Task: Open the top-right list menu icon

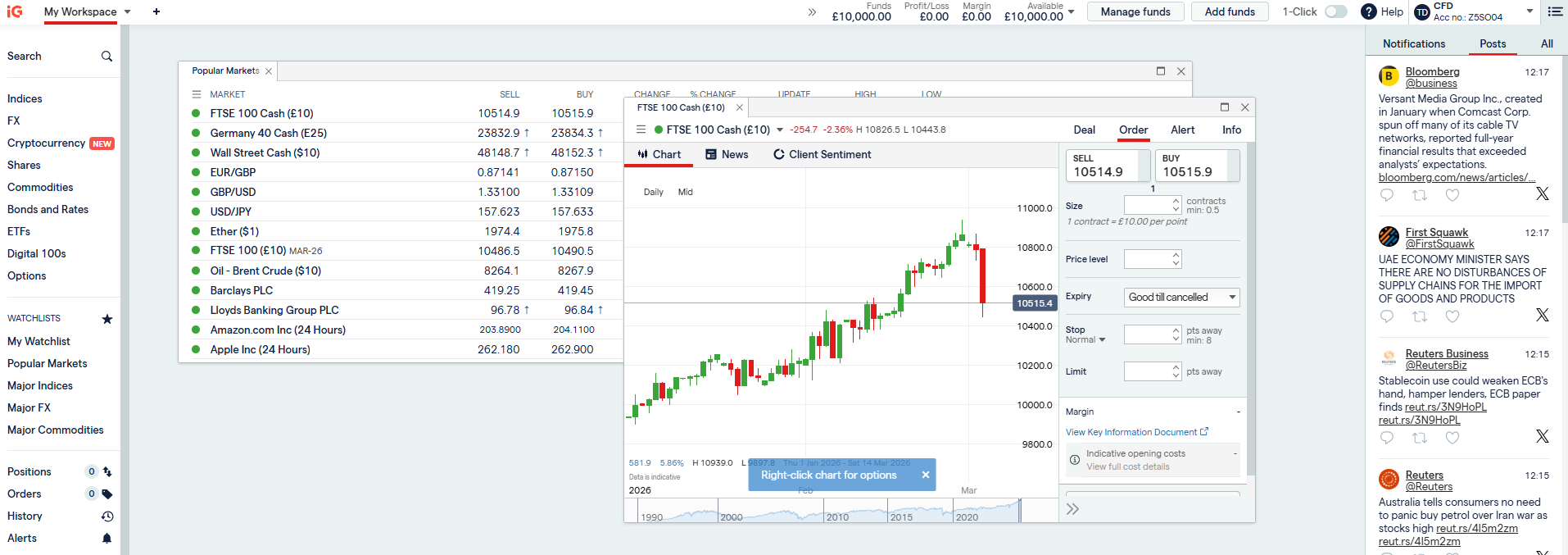Action: tap(1555, 11)
